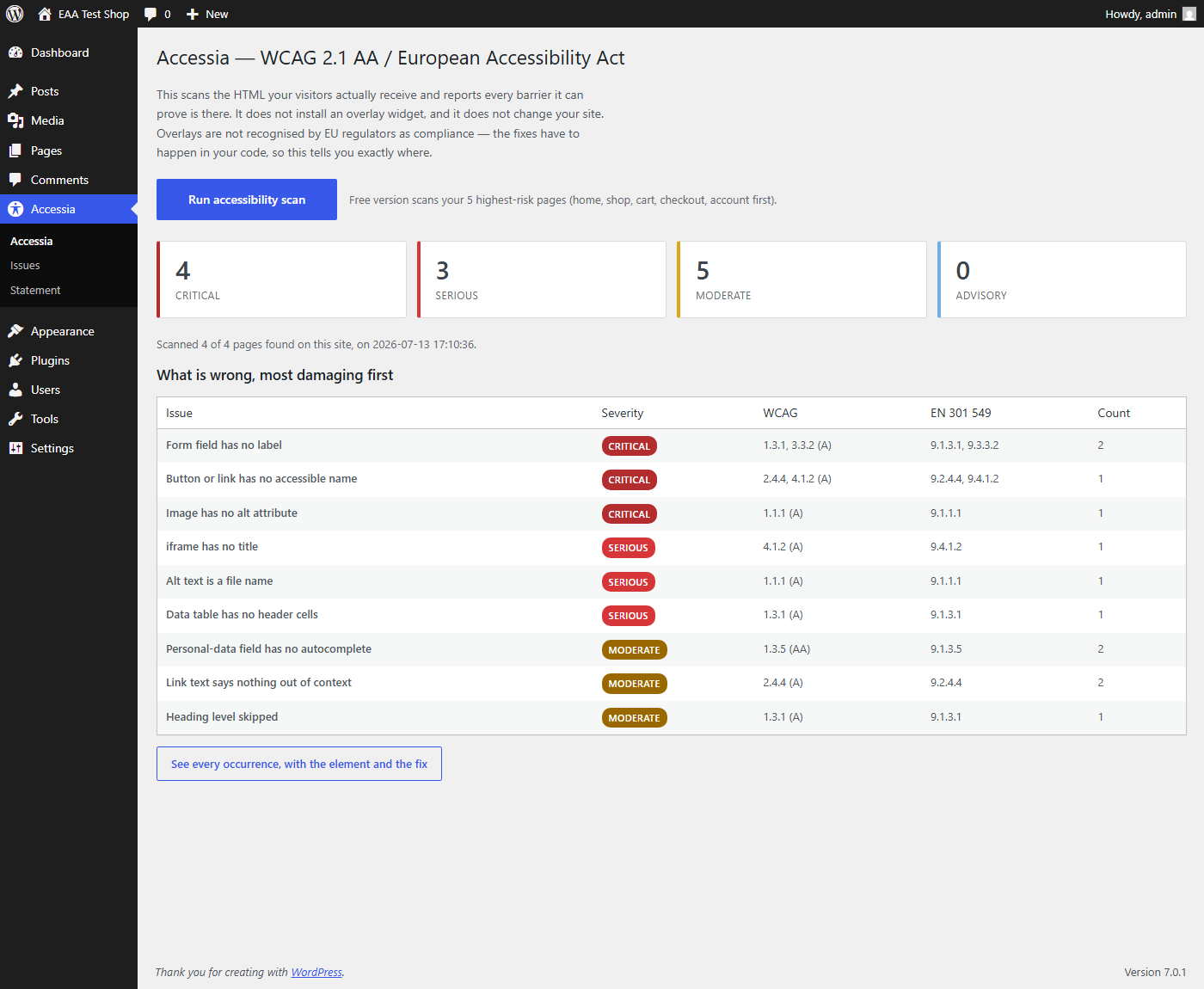Click the Users person icon

[x=15, y=390]
